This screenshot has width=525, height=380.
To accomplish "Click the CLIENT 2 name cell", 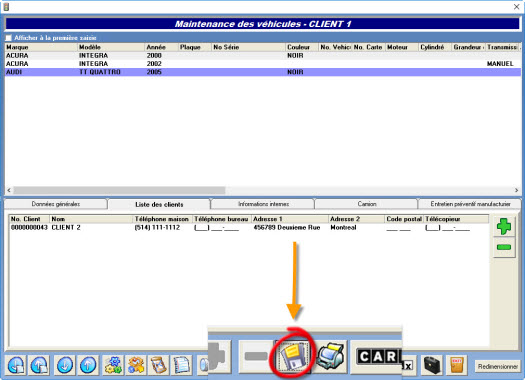I will coord(66,227).
